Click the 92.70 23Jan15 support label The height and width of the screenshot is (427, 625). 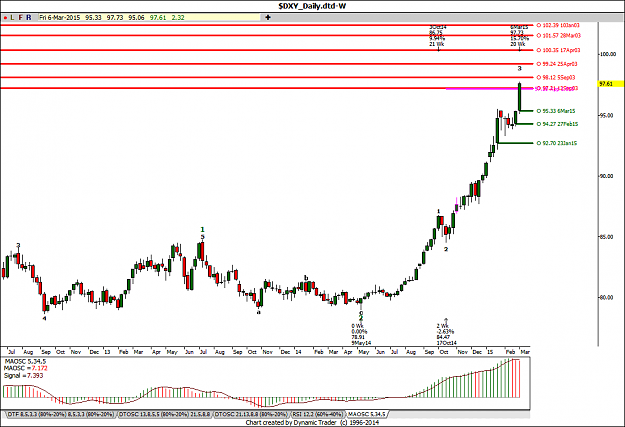(556, 143)
